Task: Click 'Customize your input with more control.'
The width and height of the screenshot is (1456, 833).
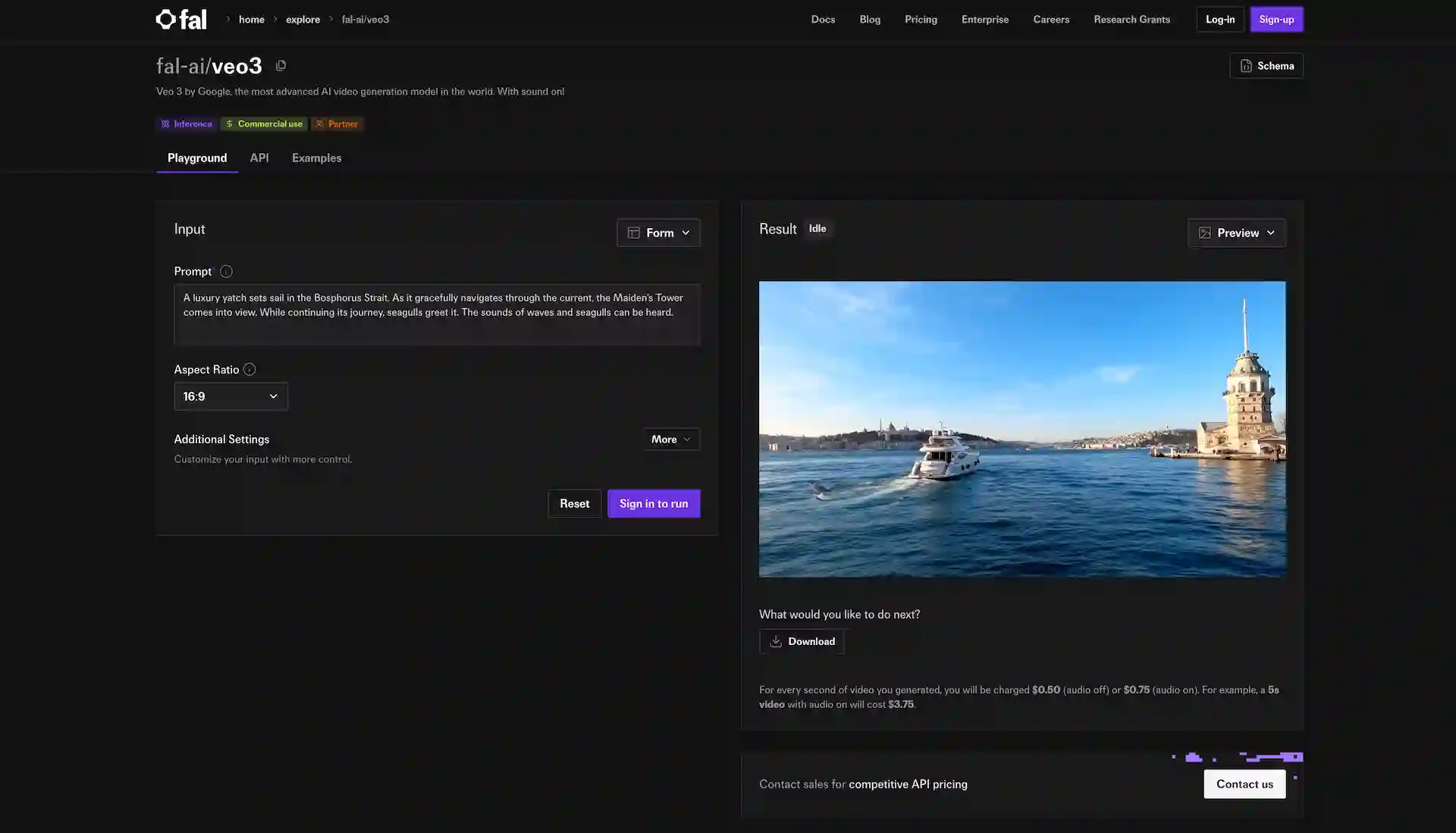Action: pyautogui.click(x=263, y=459)
